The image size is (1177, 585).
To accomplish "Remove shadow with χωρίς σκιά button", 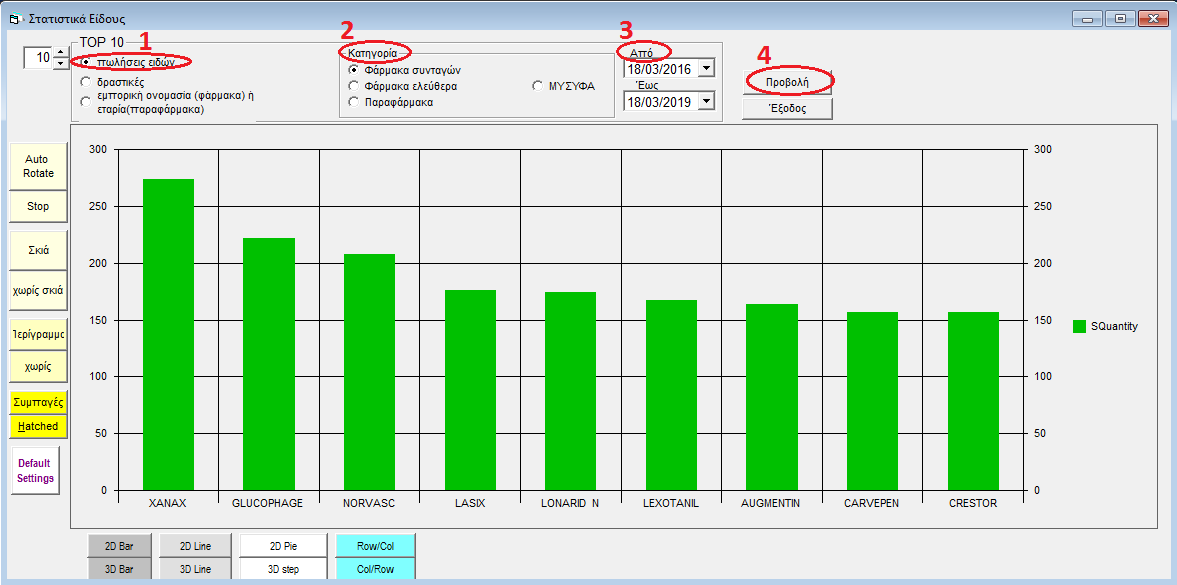I will (39, 290).
